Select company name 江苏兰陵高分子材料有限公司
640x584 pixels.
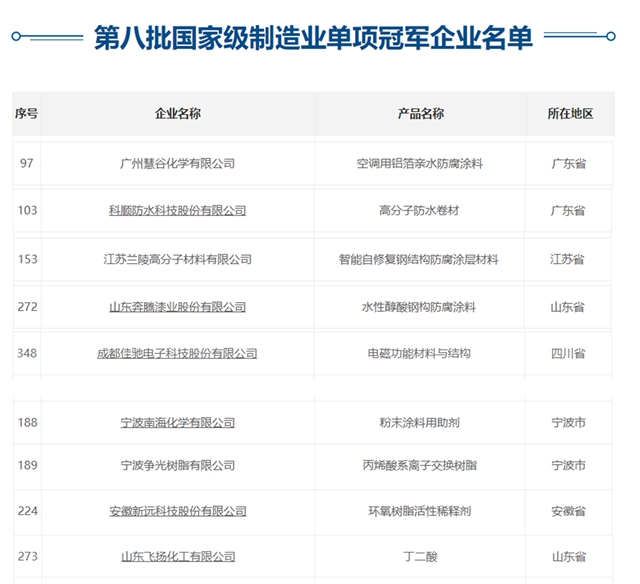(x=178, y=260)
